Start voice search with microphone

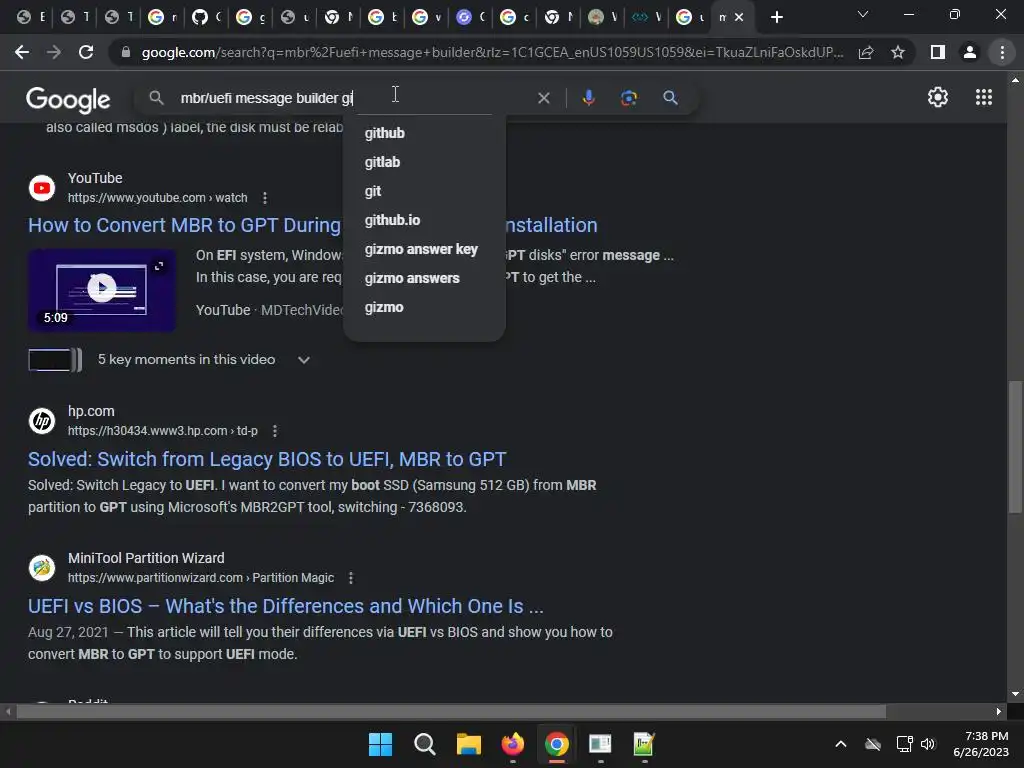point(588,98)
